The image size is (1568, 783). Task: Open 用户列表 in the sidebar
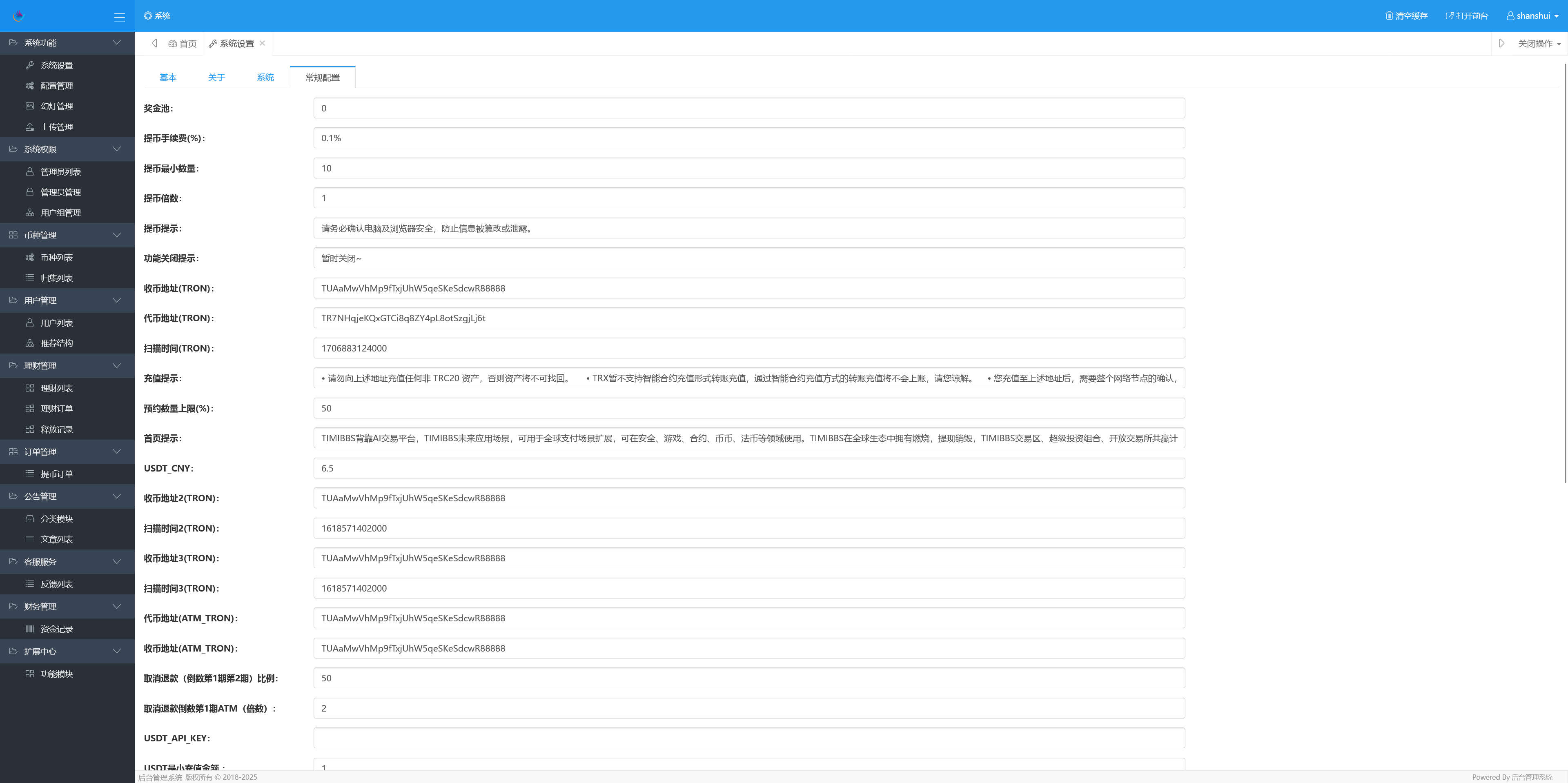[57, 323]
